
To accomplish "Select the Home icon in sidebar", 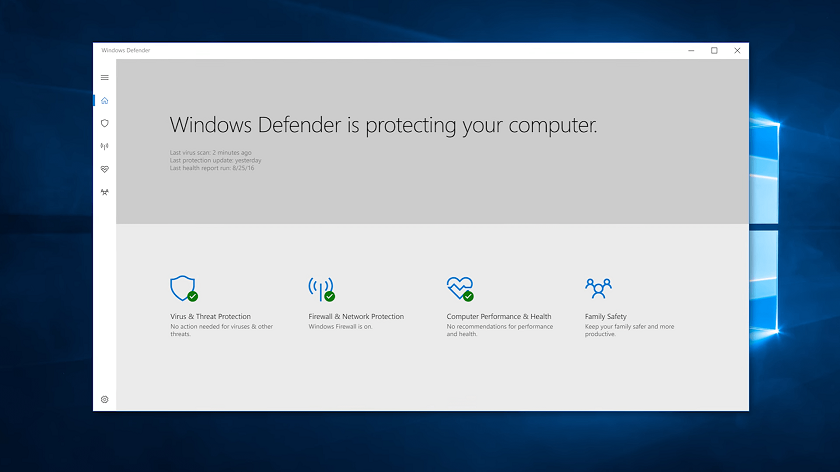I will [x=104, y=101].
